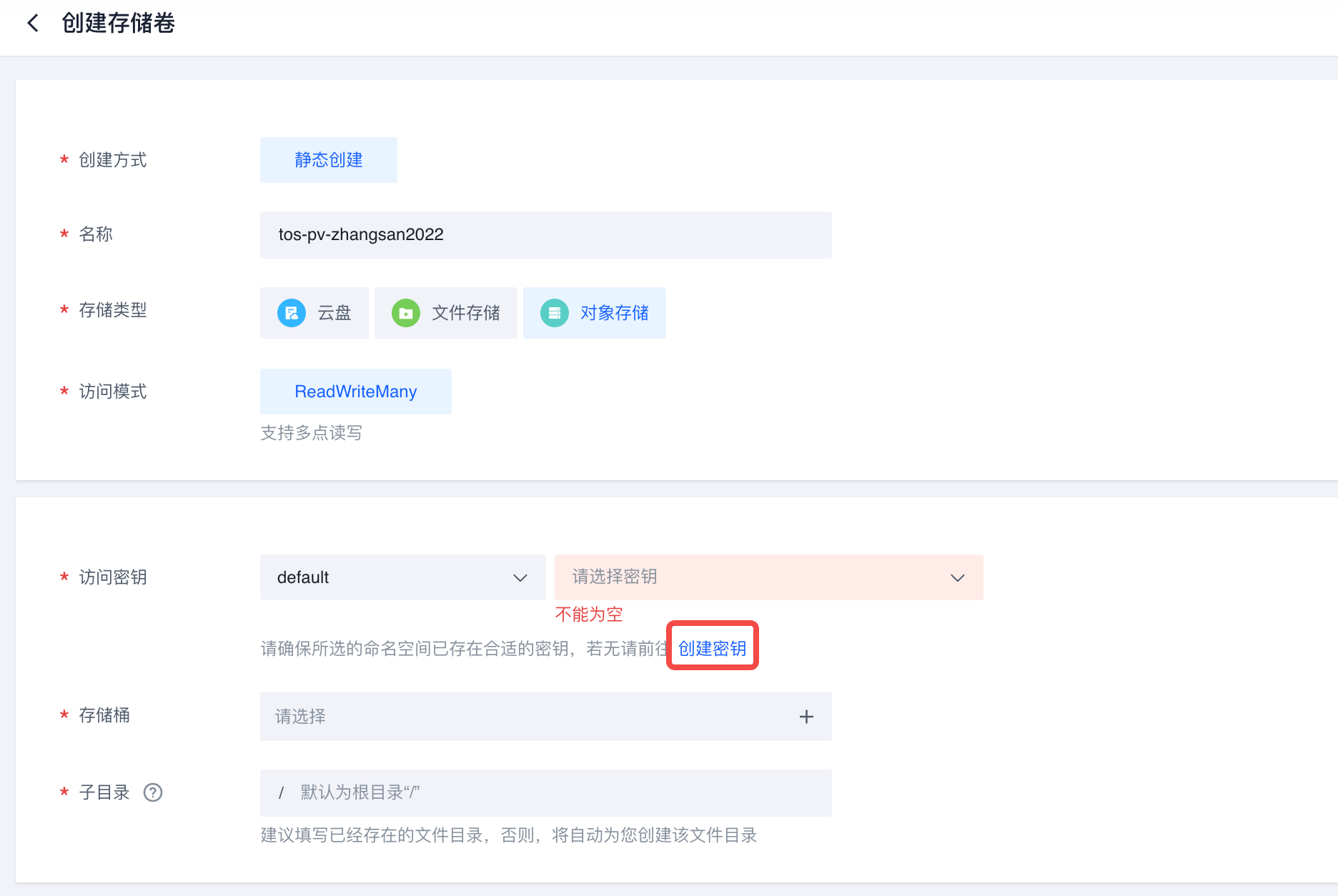
Task: Click the secret dropdown chevron arrow
Action: point(958,577)
